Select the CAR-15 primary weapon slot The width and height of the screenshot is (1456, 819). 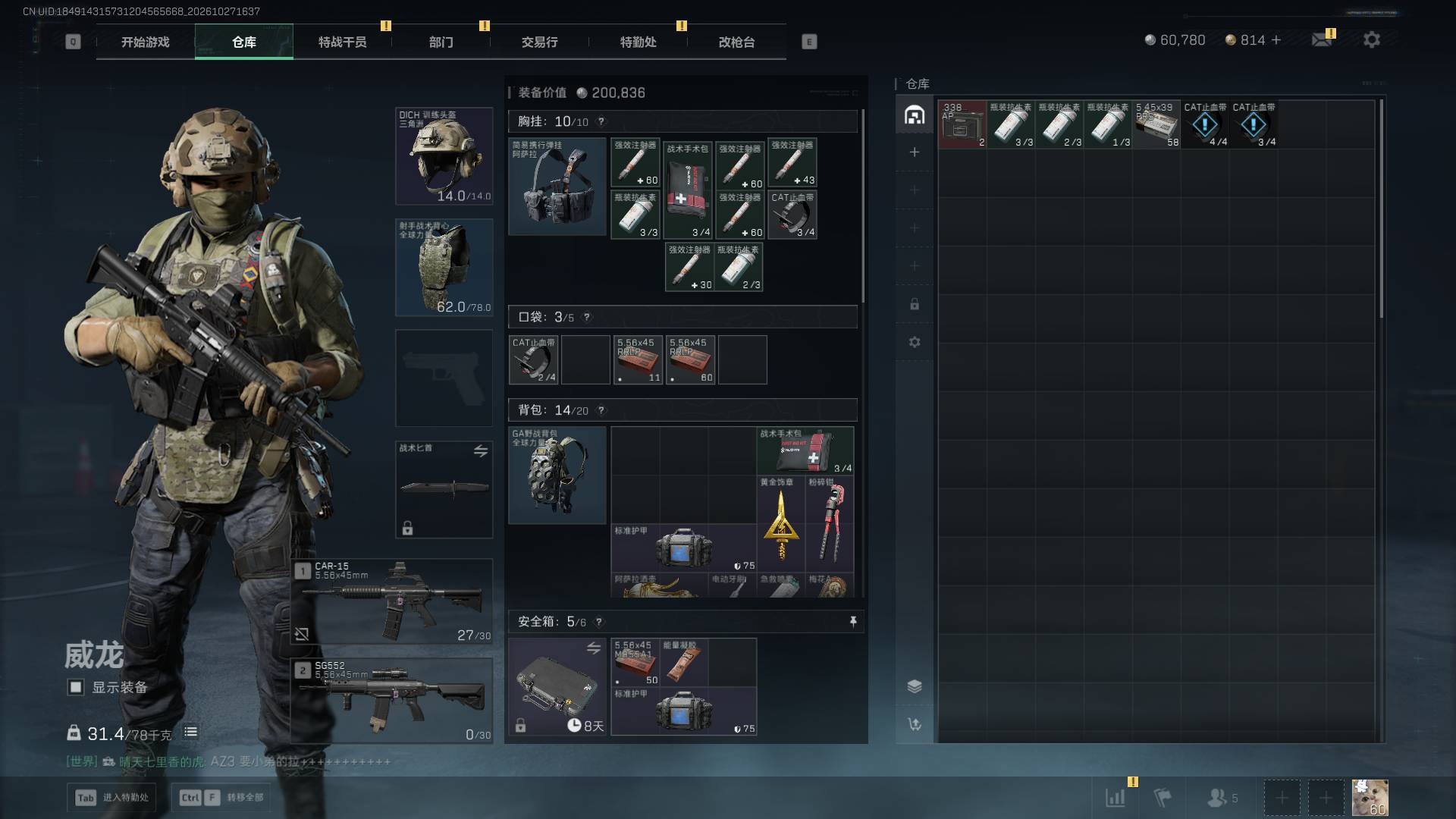(x=393, y=601)
